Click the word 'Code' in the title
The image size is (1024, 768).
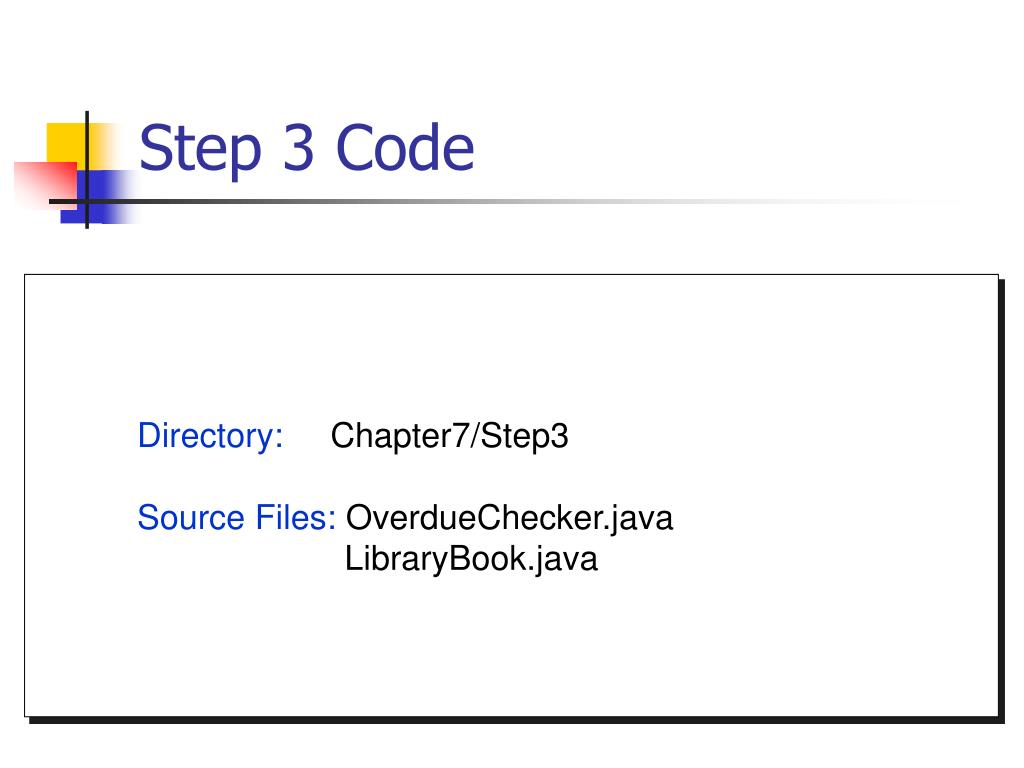point(405,148)
